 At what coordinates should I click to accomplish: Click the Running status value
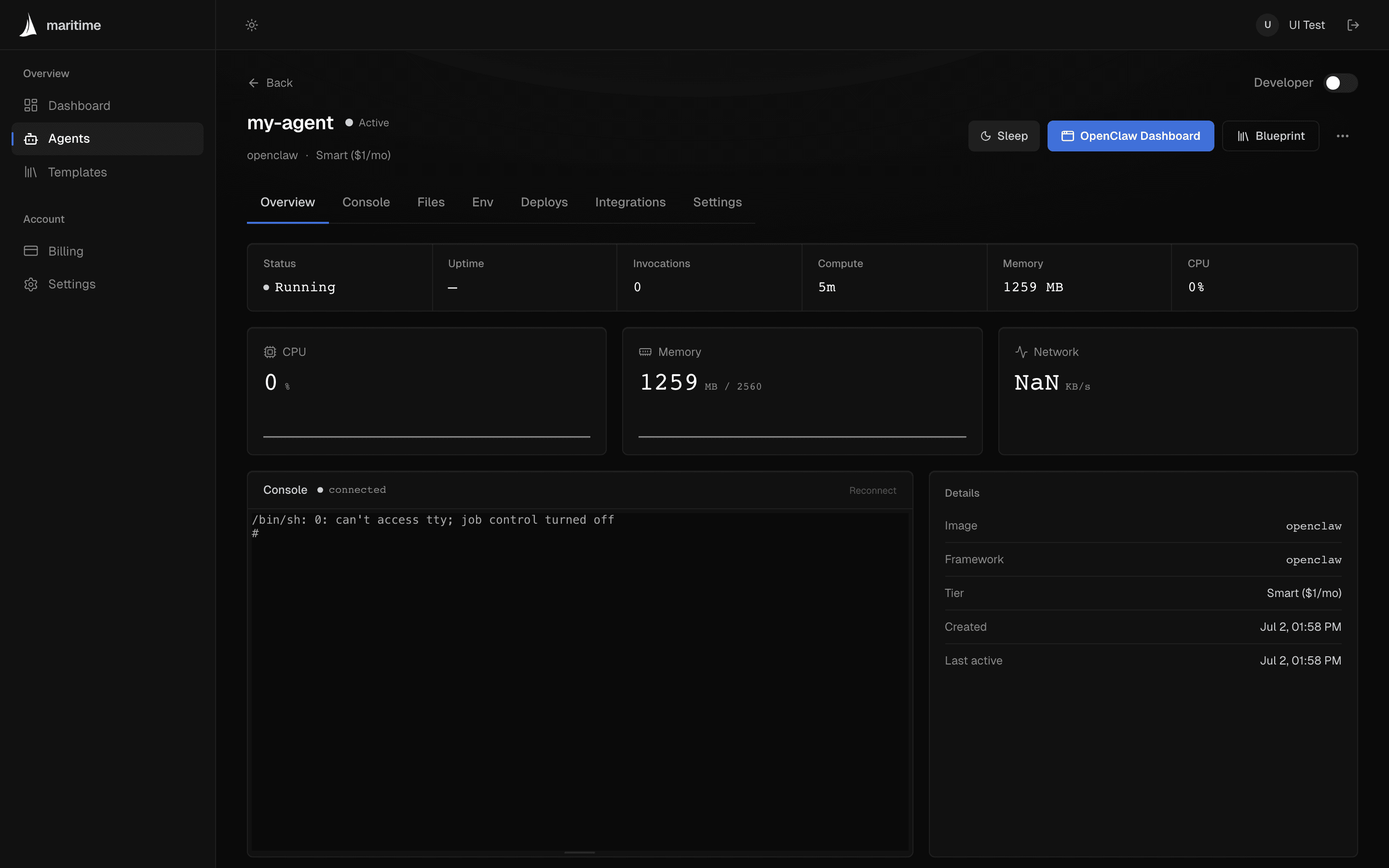point(300,287)
